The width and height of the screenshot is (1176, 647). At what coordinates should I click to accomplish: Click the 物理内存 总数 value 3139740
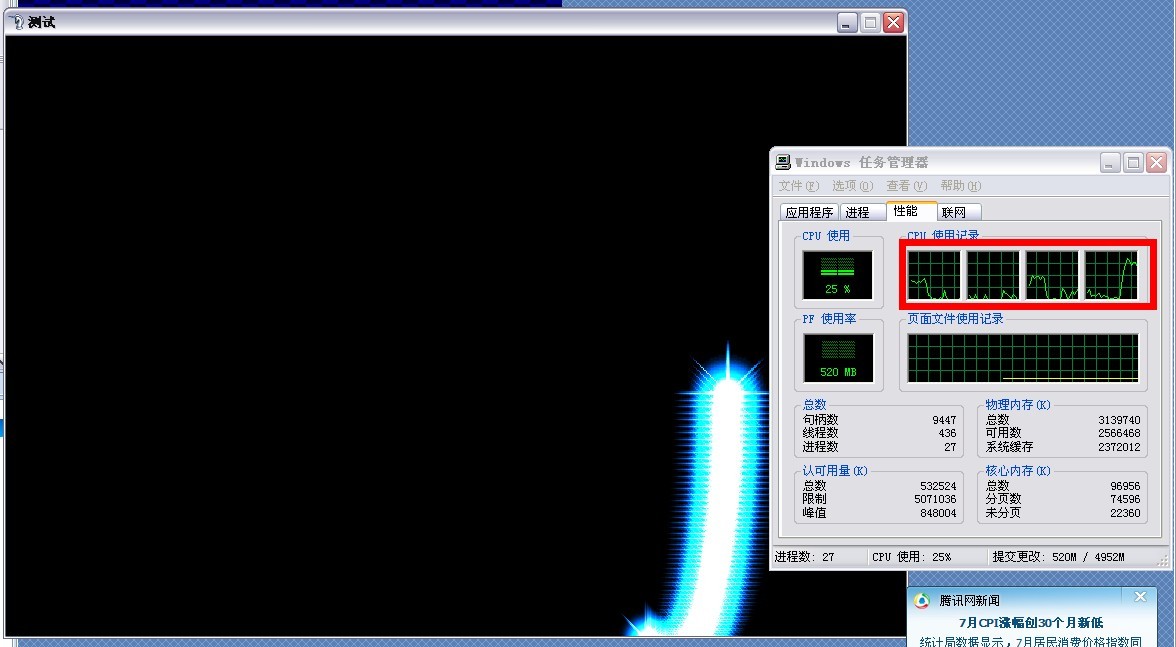coord(1119,420)
